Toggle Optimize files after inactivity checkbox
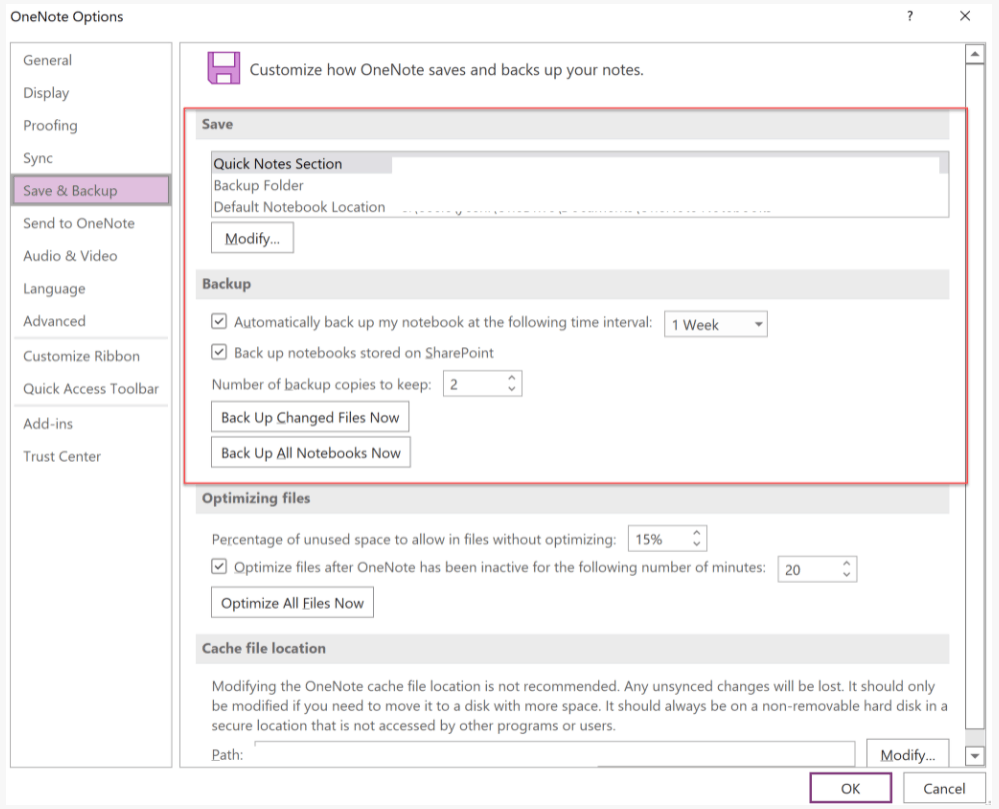 click(219, 566)
